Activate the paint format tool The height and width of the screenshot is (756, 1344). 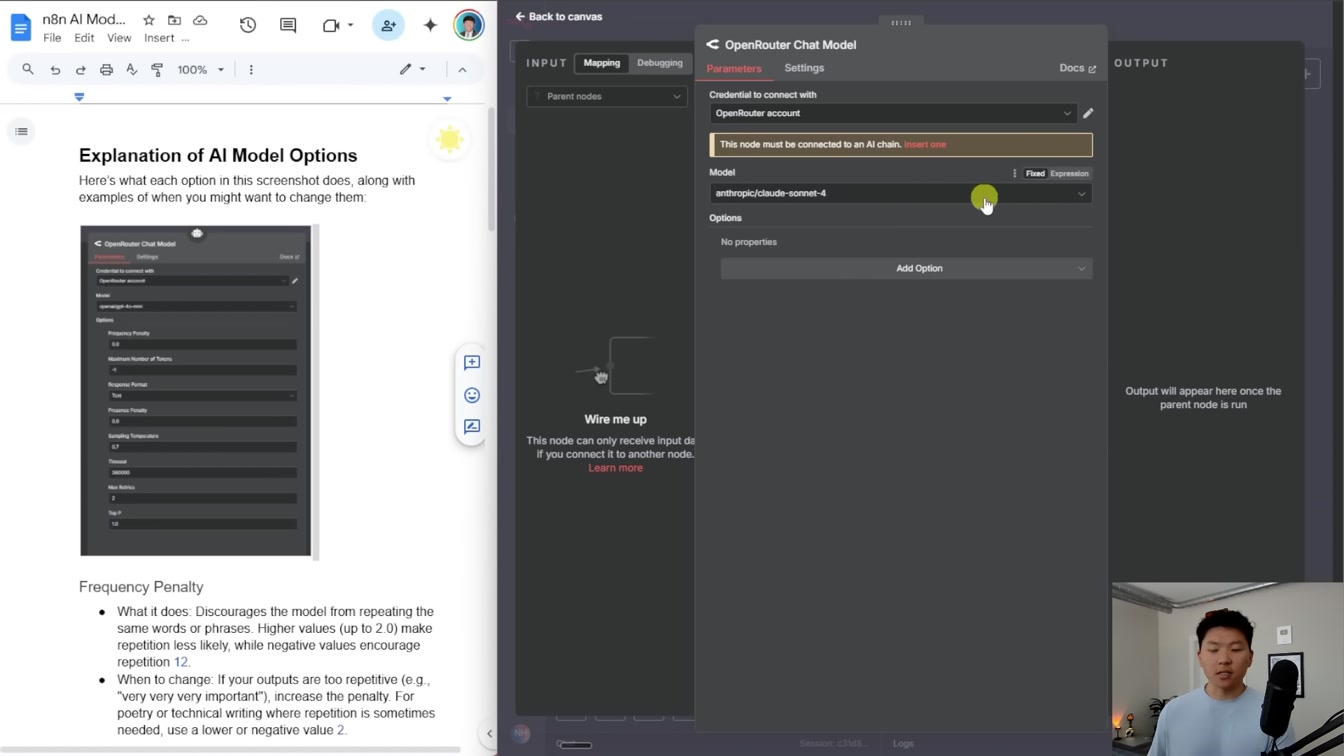[157, 70]
